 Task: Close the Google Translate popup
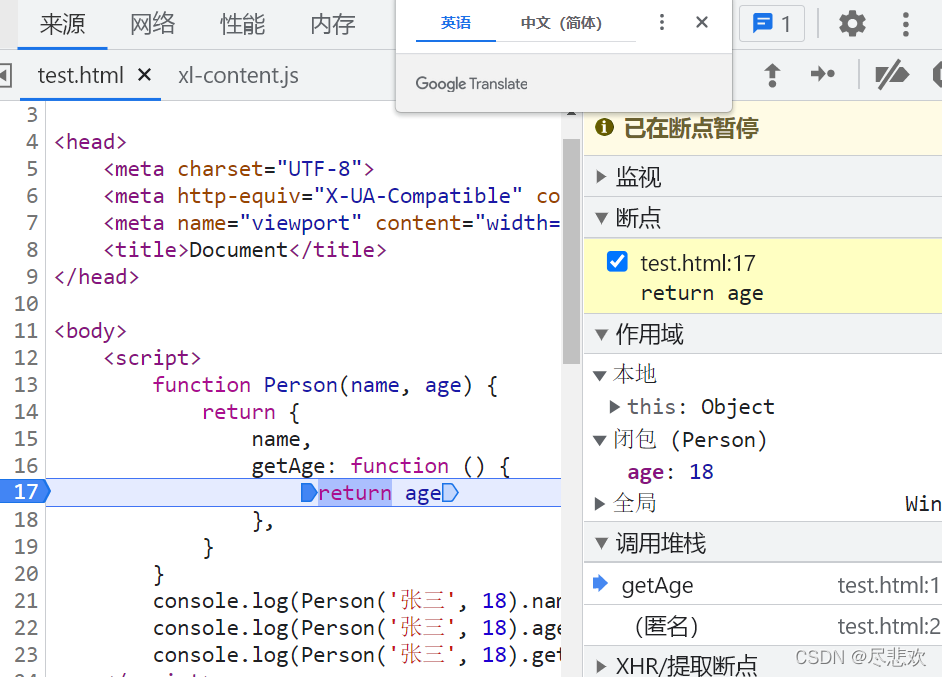702,23
